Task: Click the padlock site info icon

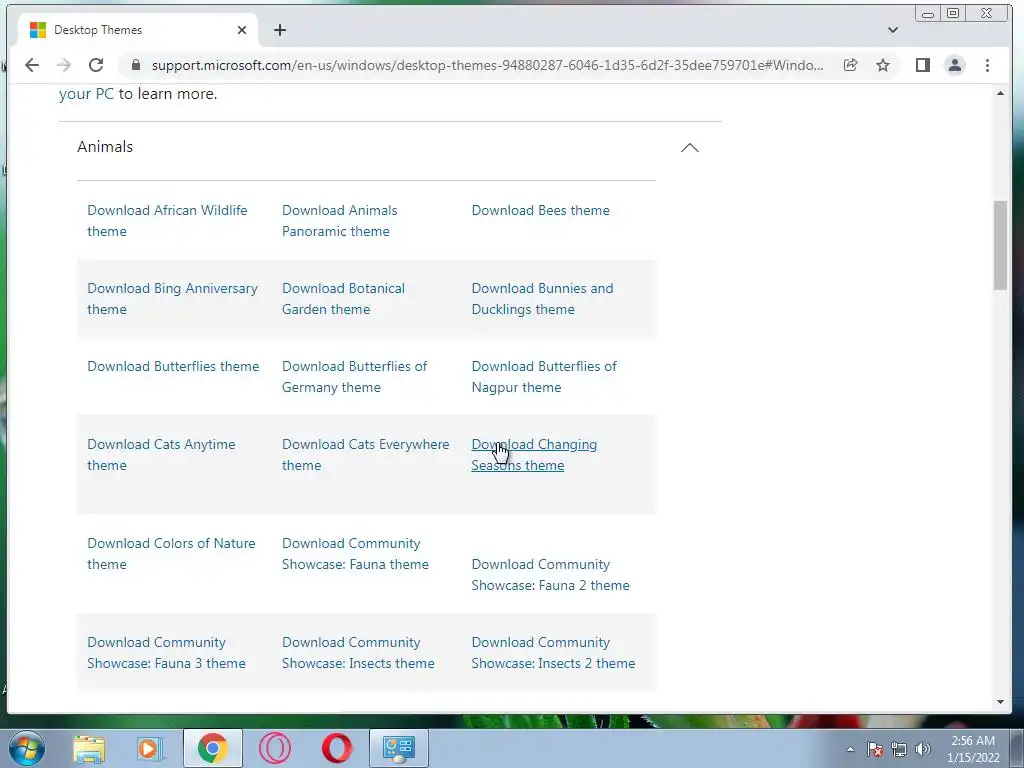Action: click(x=136, y=65)
